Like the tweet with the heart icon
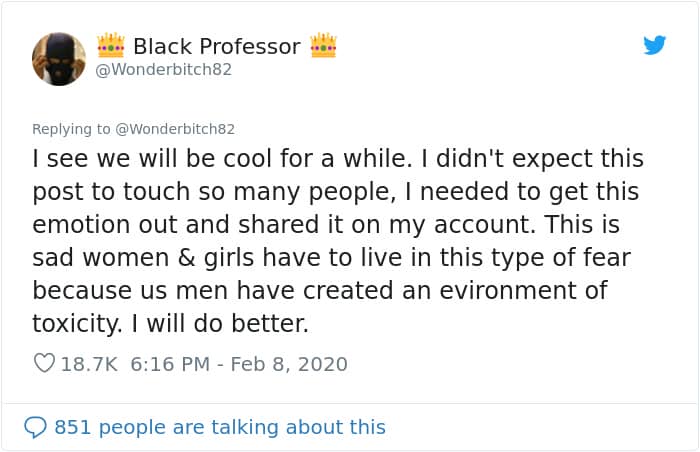The width and height of the screenshot is (700, 452). pyautogui.click(x=44, y=364)
